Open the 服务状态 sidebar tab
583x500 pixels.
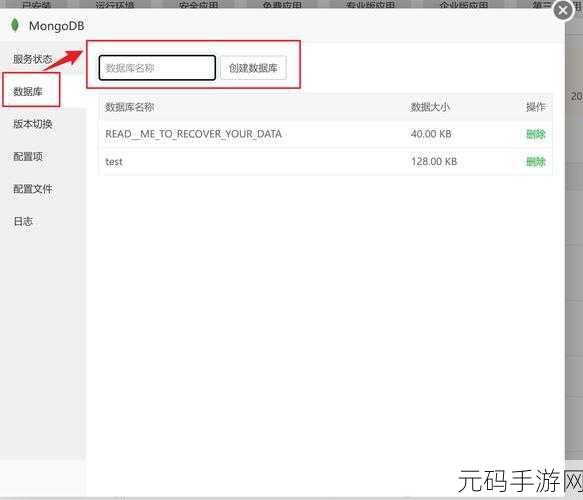point(32,59)
